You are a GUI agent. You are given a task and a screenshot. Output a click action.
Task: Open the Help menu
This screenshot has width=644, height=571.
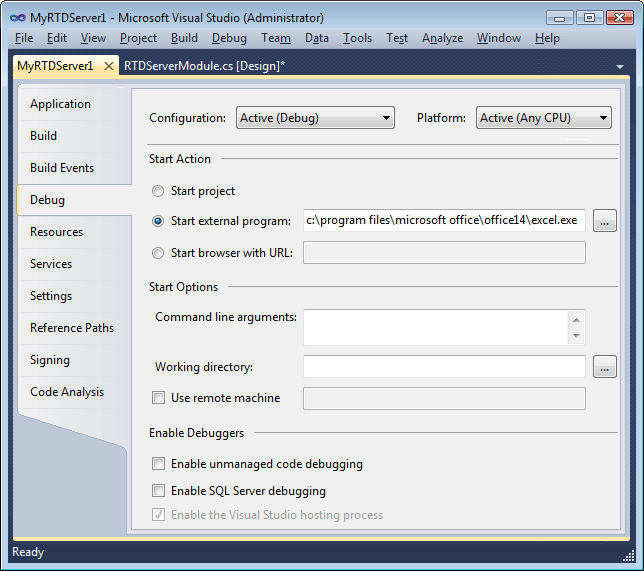(x=547, y=38)
